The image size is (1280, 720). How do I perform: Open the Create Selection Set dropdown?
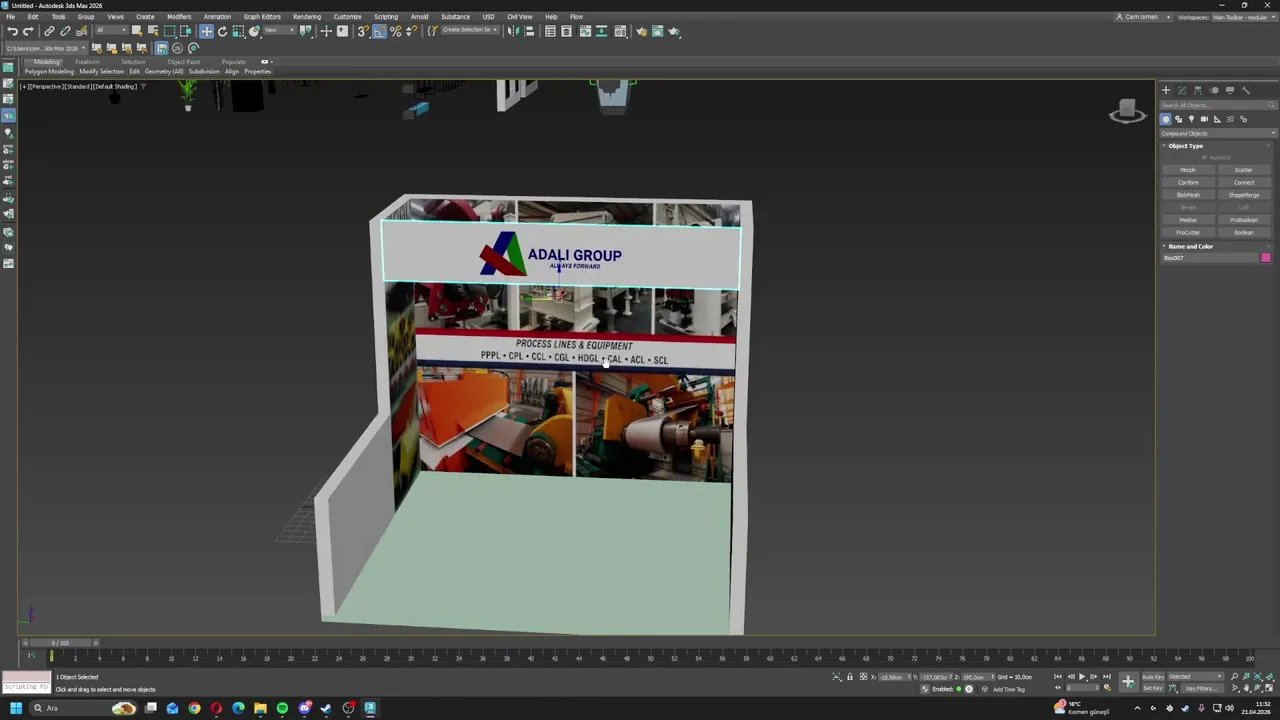(x=470, y=30)
